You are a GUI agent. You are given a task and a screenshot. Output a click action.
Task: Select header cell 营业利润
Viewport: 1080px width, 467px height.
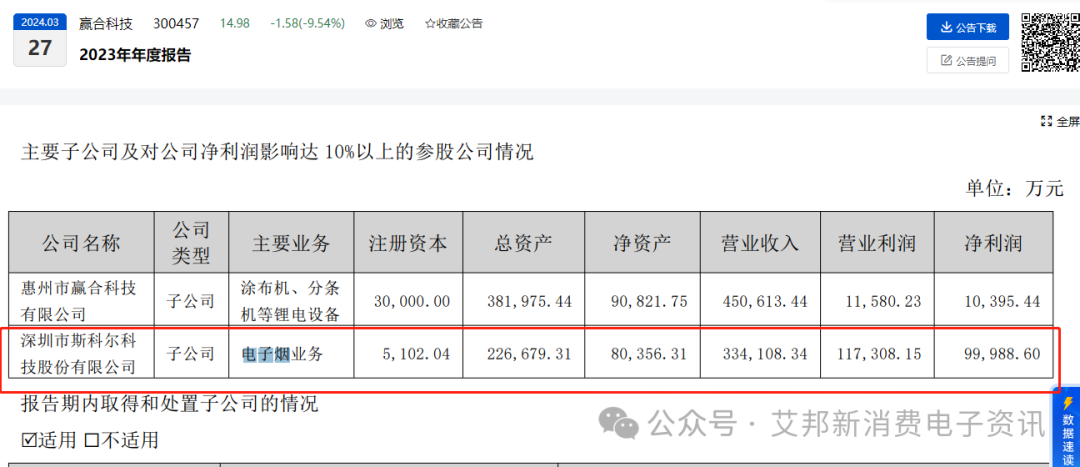coord(877,242)
